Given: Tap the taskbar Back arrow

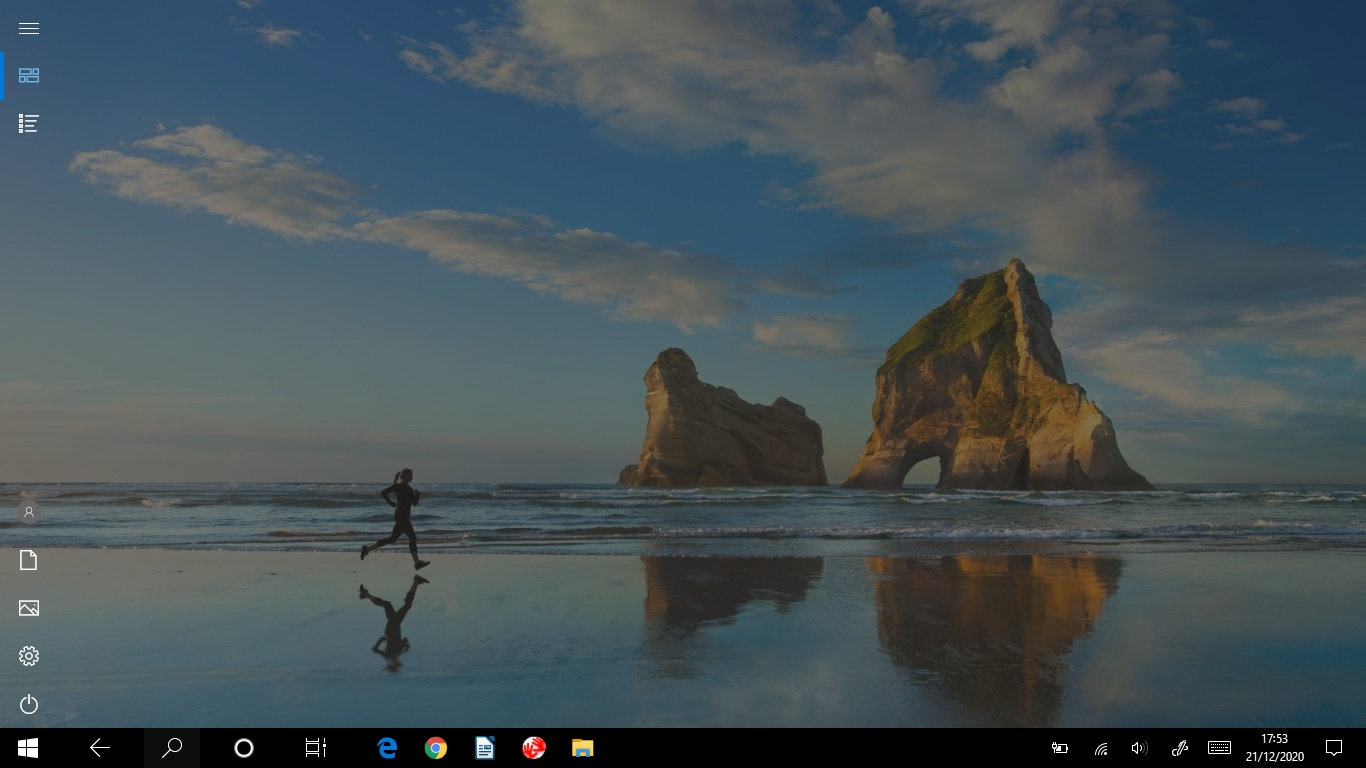Looking at the screenshot, I should tap(100, 748).
